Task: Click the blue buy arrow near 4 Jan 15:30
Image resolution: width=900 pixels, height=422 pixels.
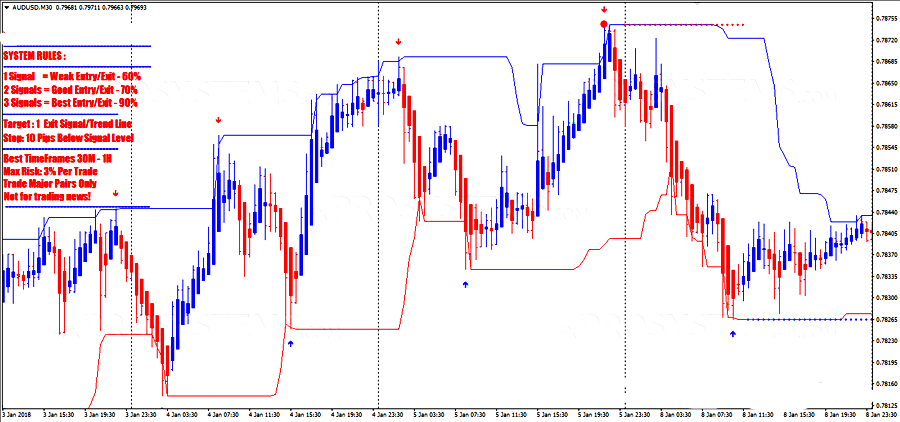Action: point(290,343)
